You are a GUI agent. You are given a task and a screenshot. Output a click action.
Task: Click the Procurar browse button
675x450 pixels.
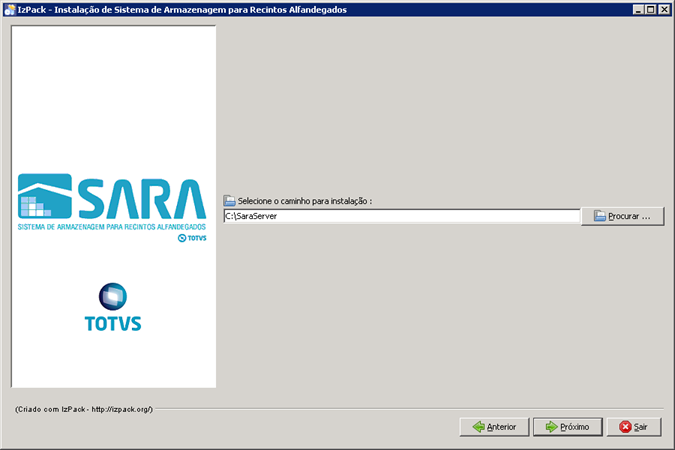point(622,216)
